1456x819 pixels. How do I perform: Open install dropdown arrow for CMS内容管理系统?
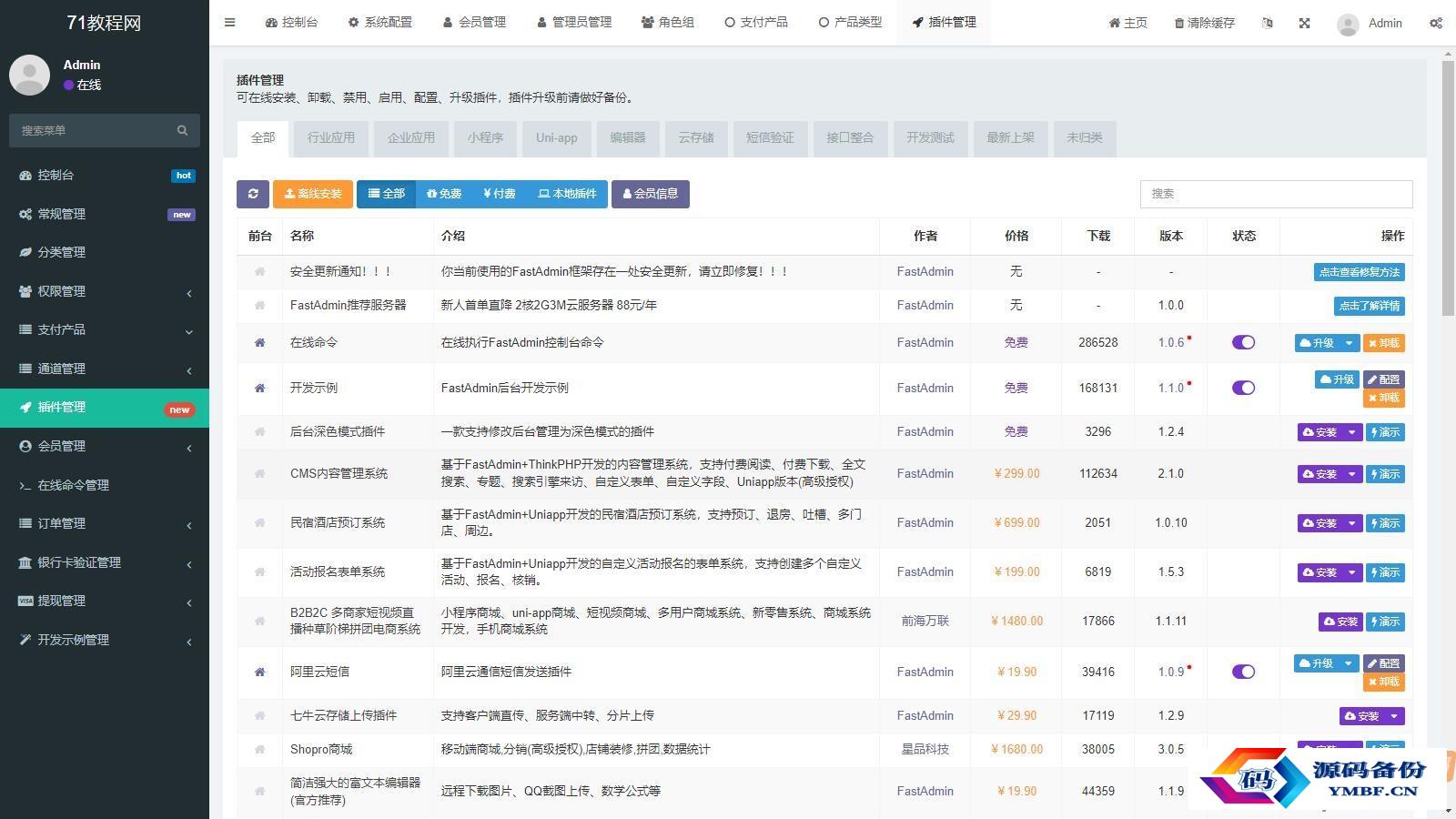coord(1352,474)
